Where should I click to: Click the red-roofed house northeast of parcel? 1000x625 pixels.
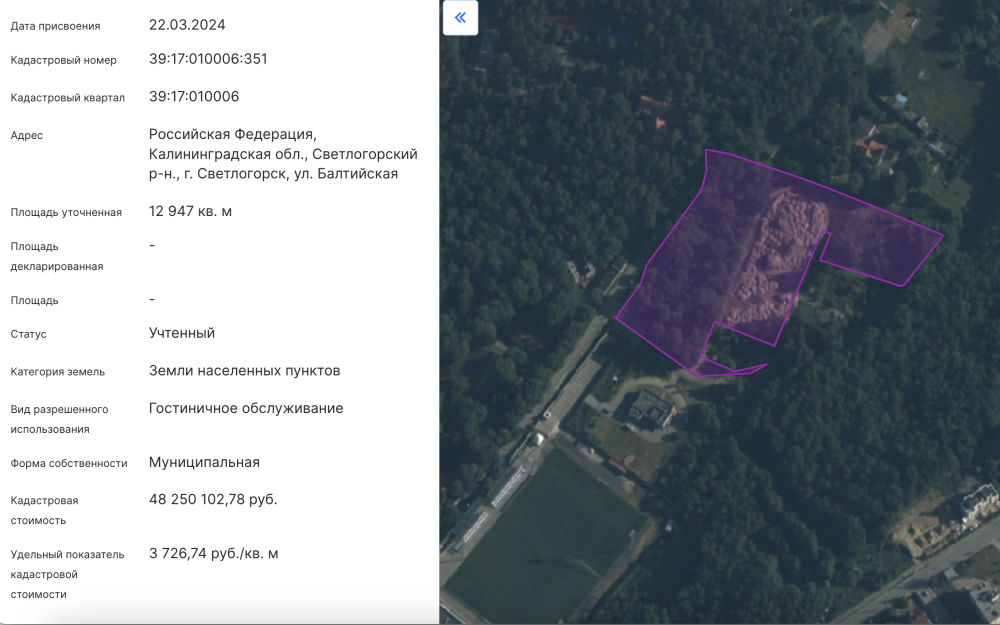coord(869,151)
